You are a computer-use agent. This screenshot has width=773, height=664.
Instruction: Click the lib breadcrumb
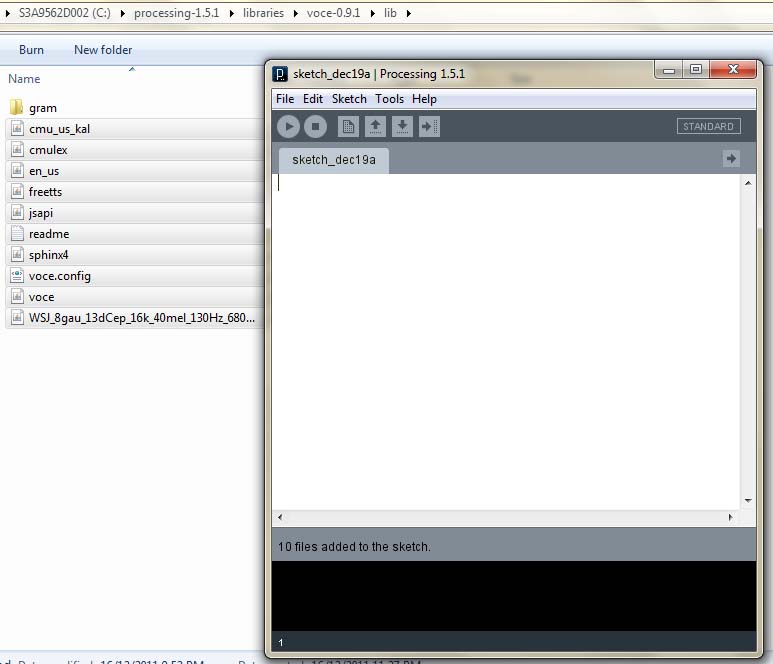(390, 13)
